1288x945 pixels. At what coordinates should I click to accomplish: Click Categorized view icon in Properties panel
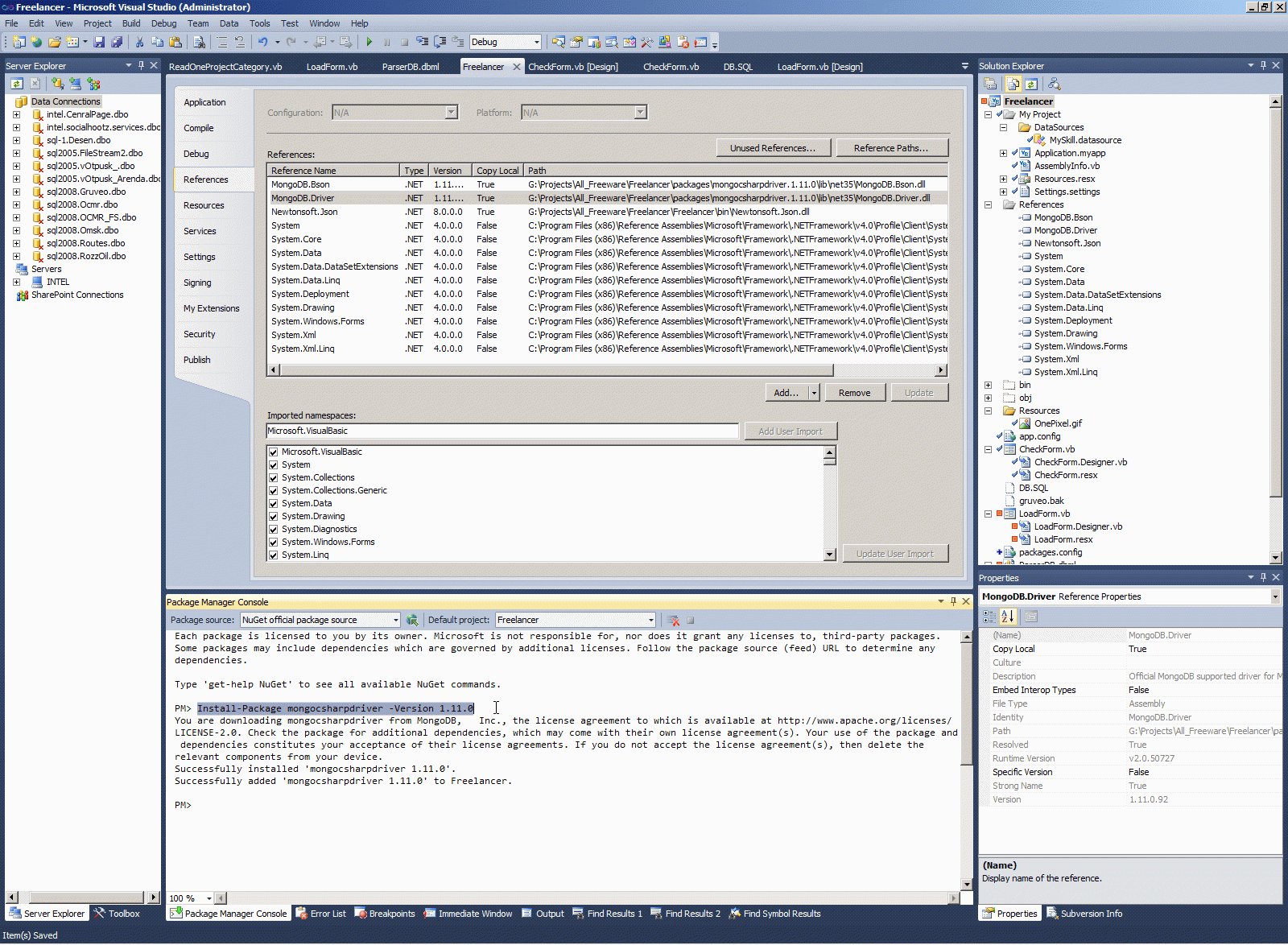pyautogui.click(x=989, y=617)
